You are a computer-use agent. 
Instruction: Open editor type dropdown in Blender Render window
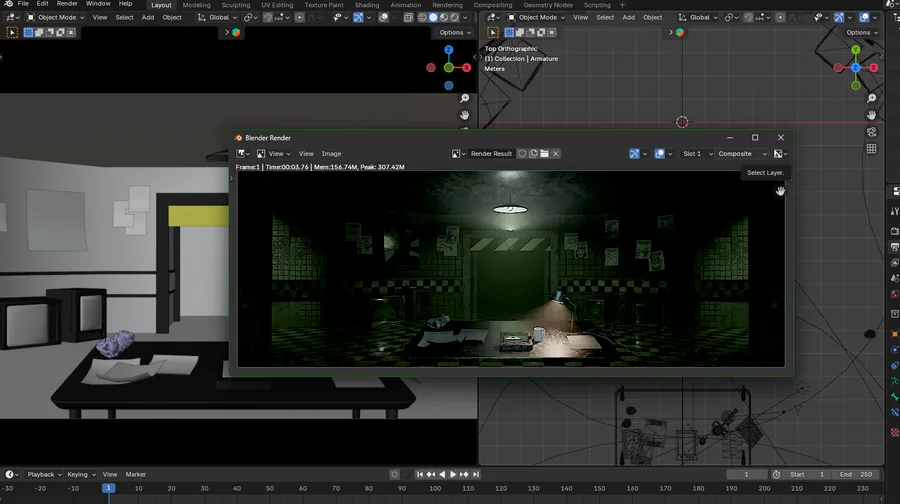243,153
